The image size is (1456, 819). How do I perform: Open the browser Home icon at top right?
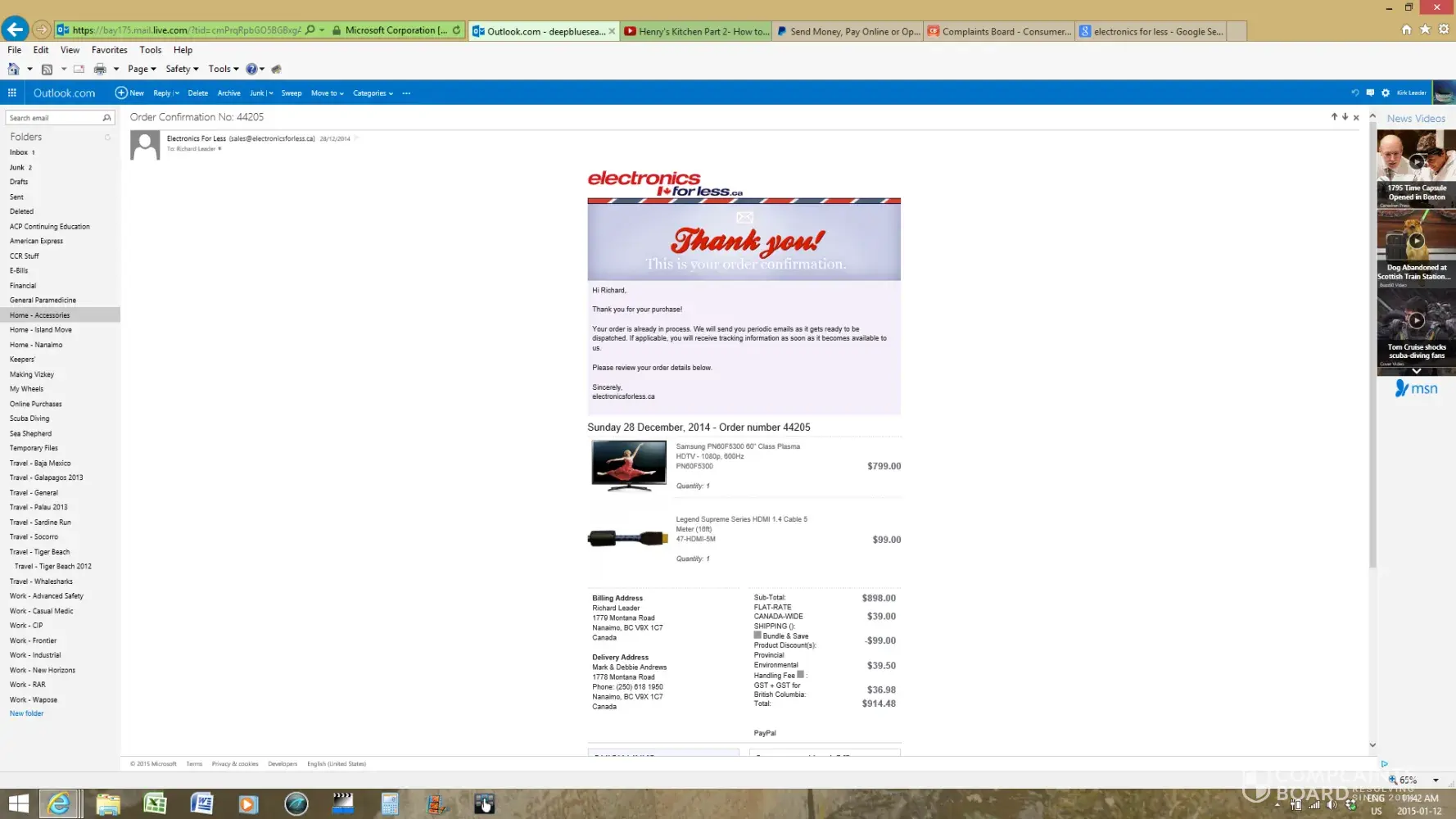click(x=1406, y=29)
